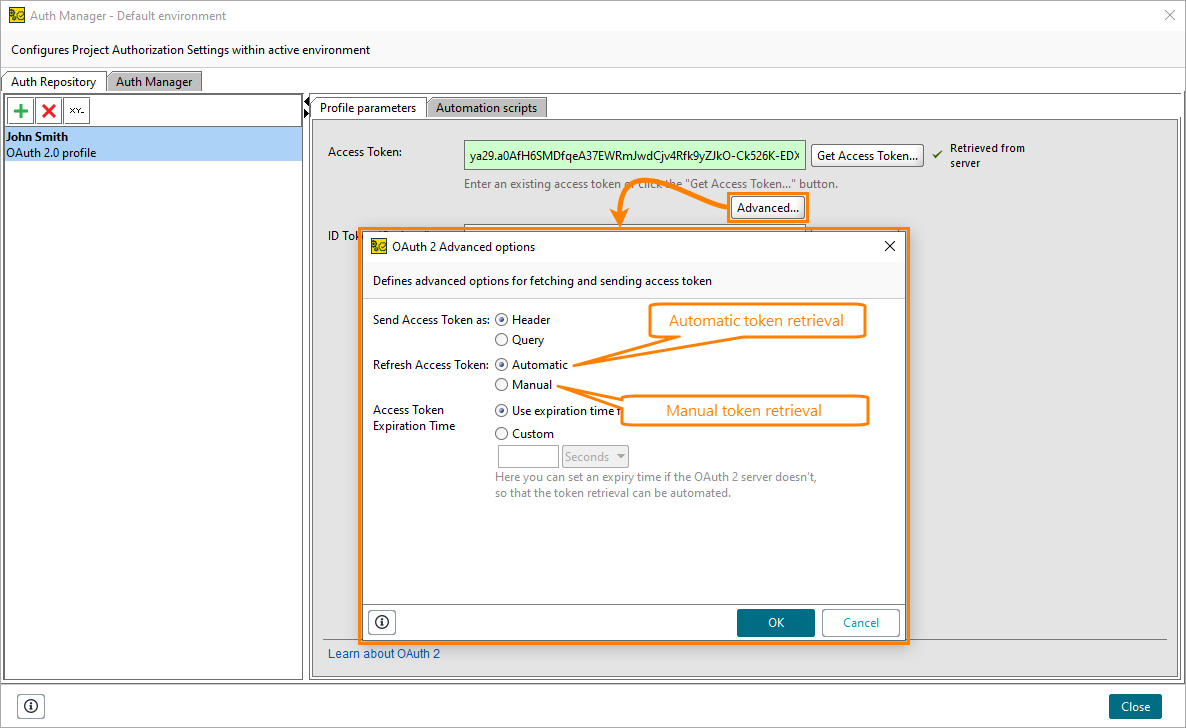1186x728 pixels.
Task: Click the green retrieved-from-server checkmark
Action: pyautogui.click(x=937, y=154)
